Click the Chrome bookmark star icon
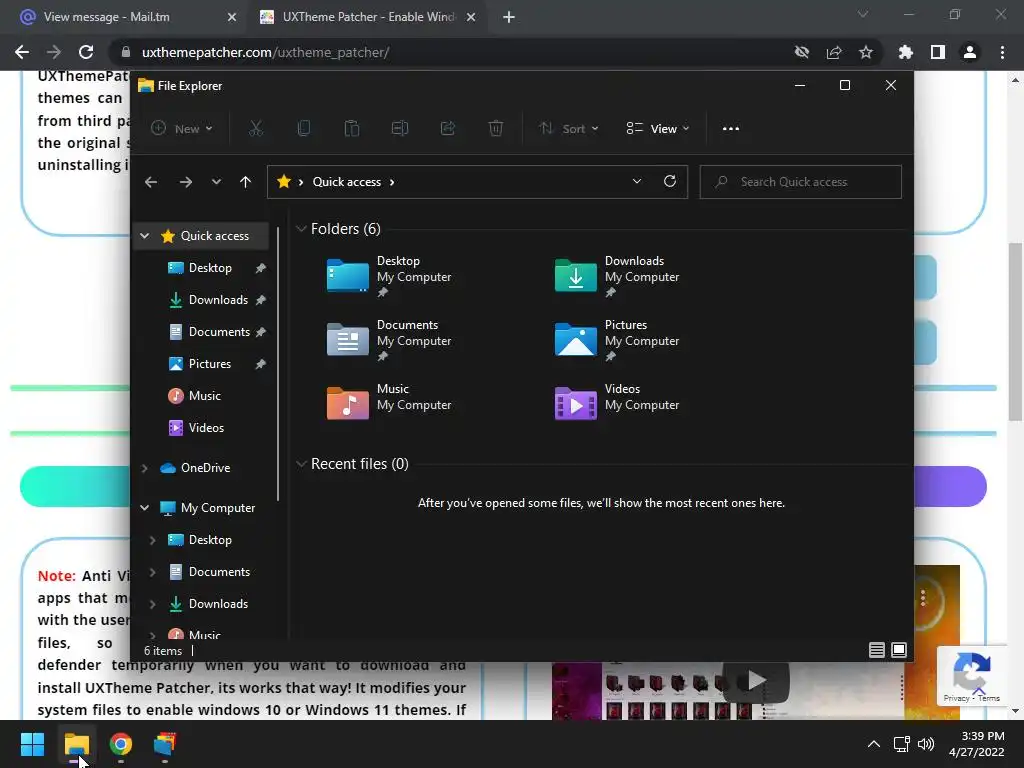This screenshot has height=768, width=1024. (866, 52)
